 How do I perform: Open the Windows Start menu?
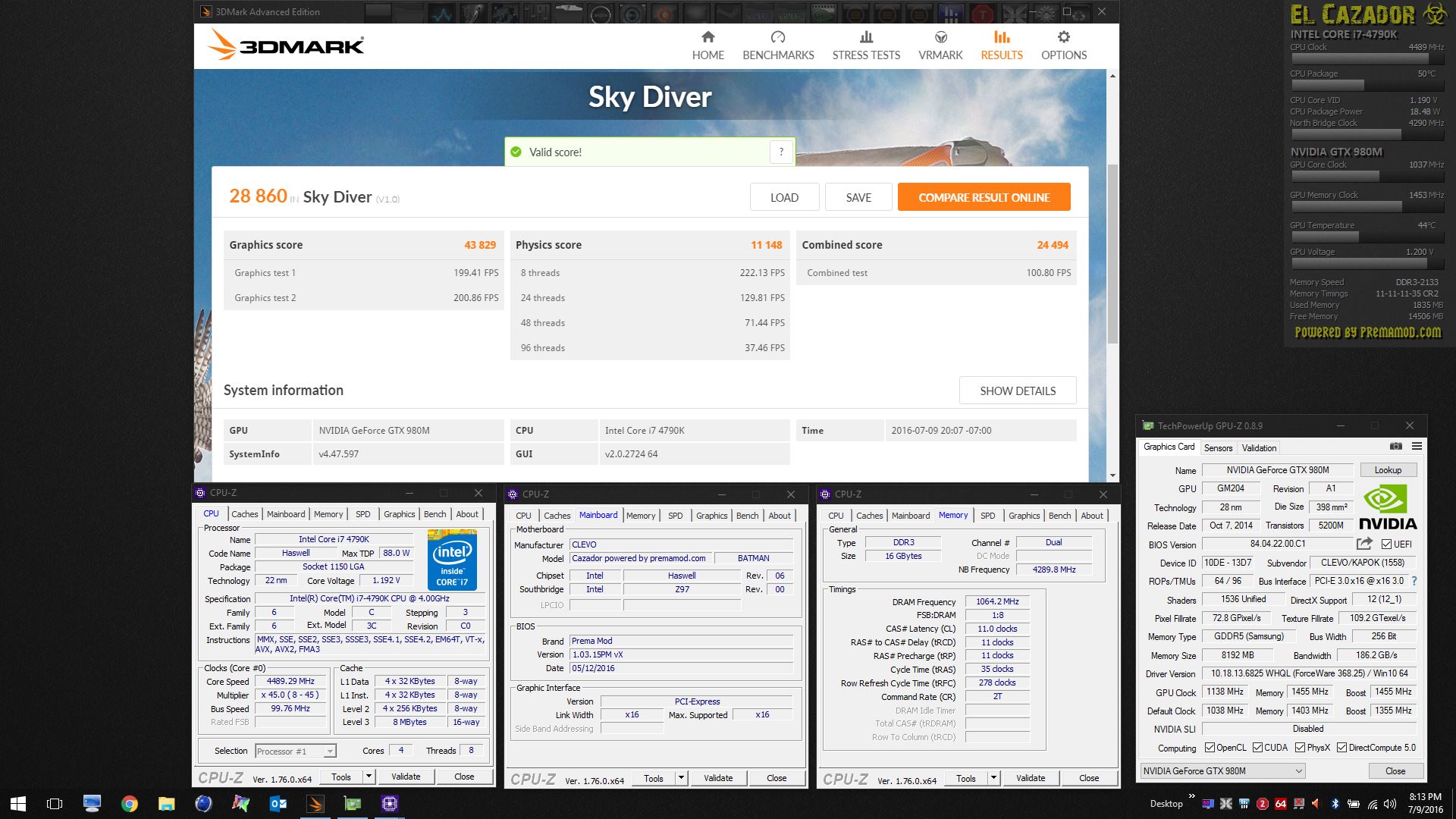[x=18, y=804]
